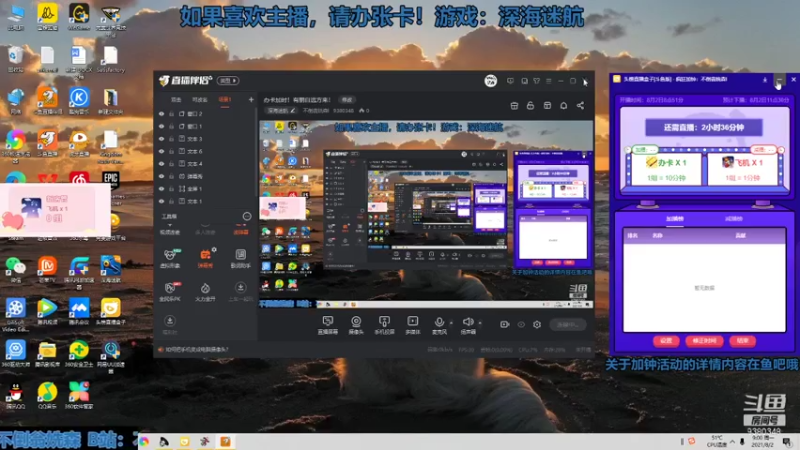Open streaming settings gear

[x=537, y=324]
